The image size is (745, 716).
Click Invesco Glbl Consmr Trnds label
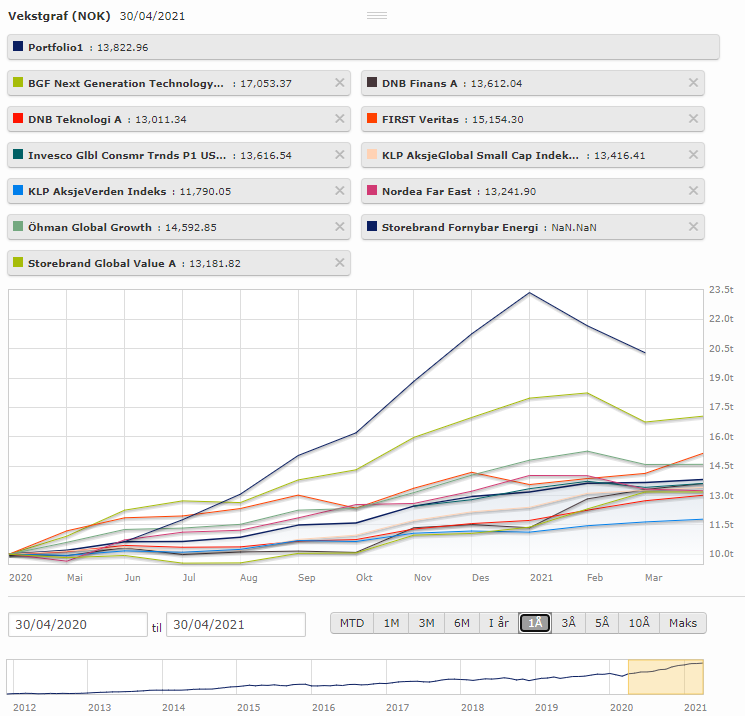click(127, 155)
